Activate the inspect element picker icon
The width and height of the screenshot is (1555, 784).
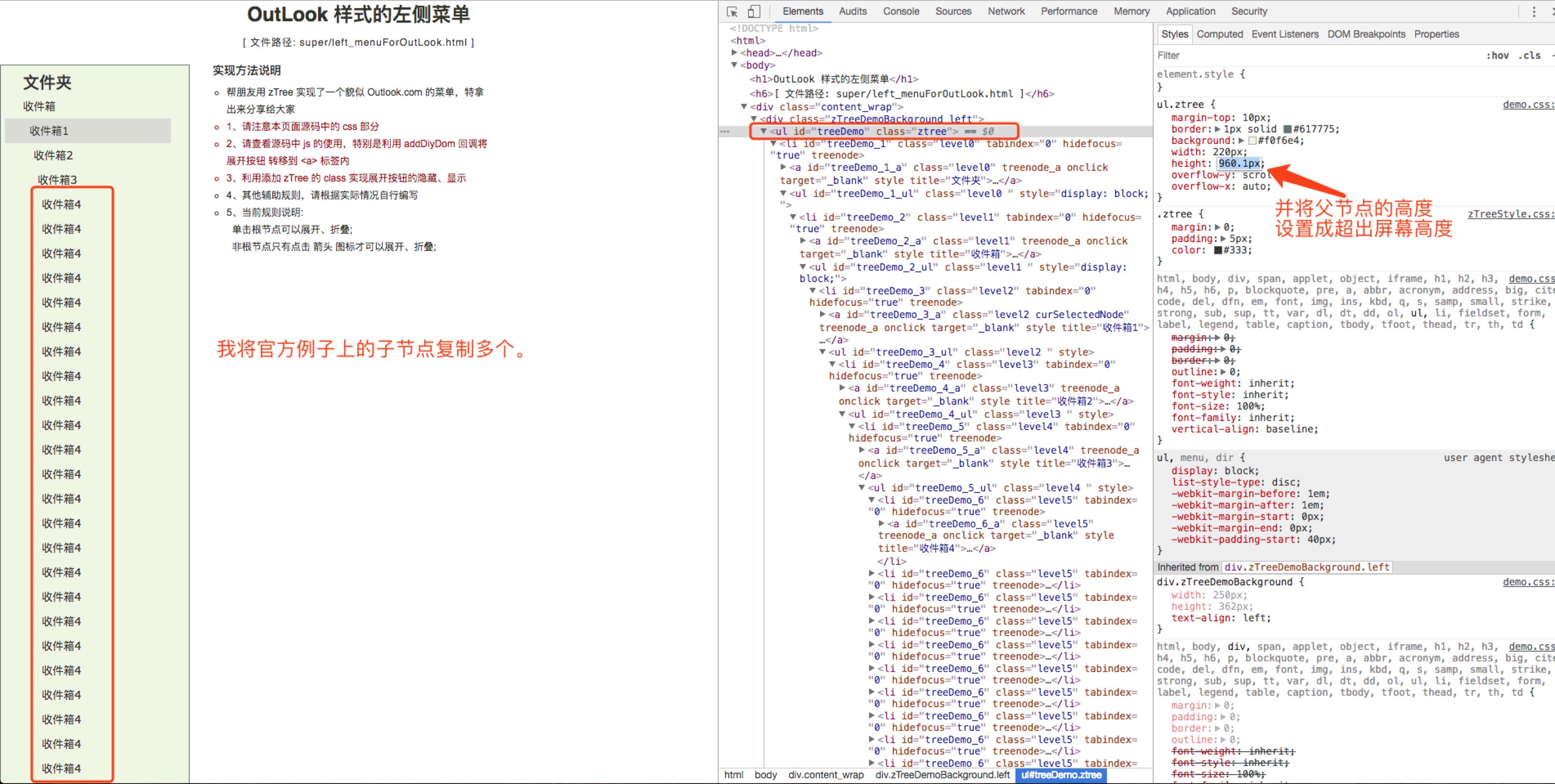[732, 11]
